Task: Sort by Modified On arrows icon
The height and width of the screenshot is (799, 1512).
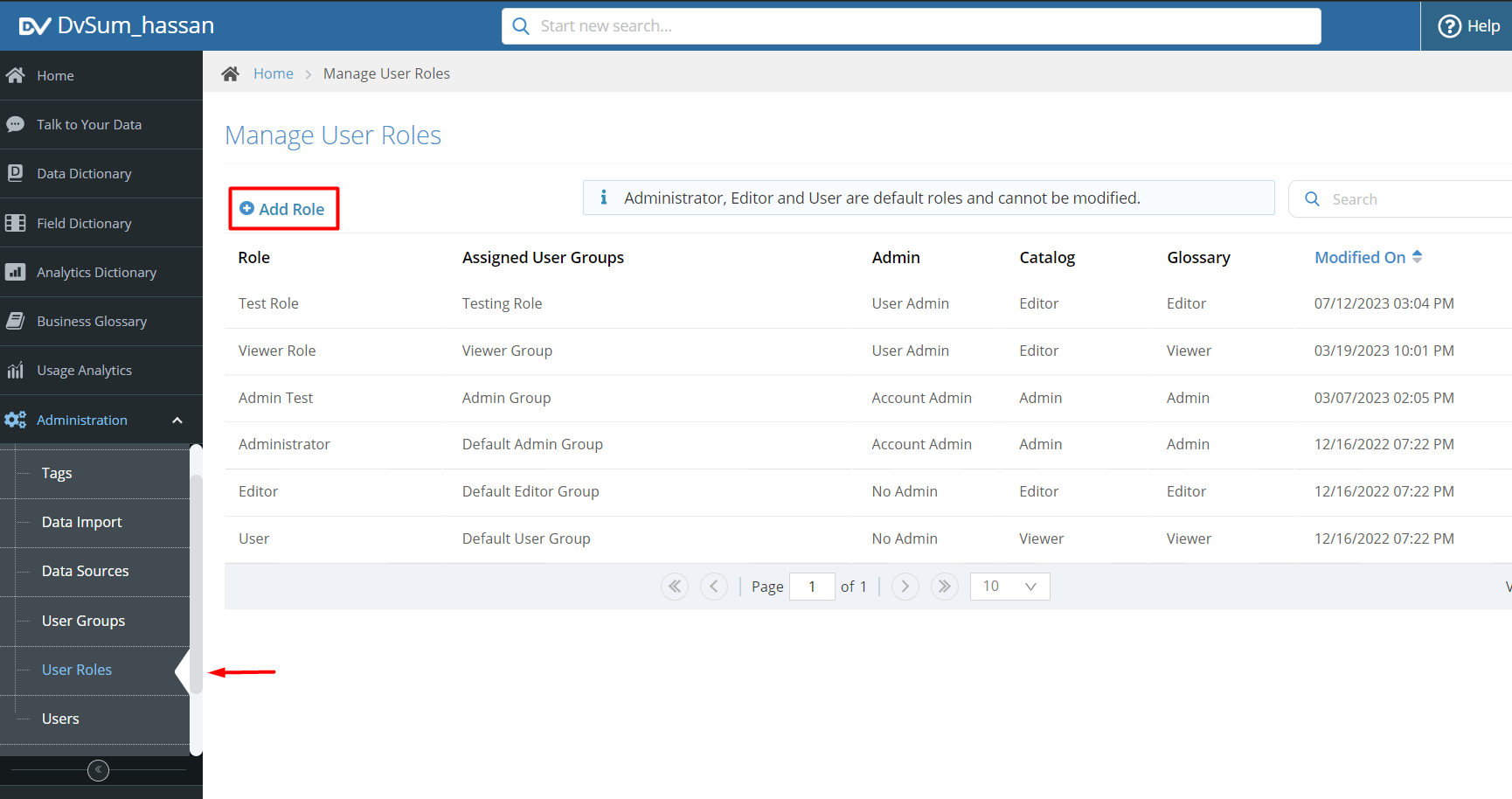Action: click(x=1417, y=257)
